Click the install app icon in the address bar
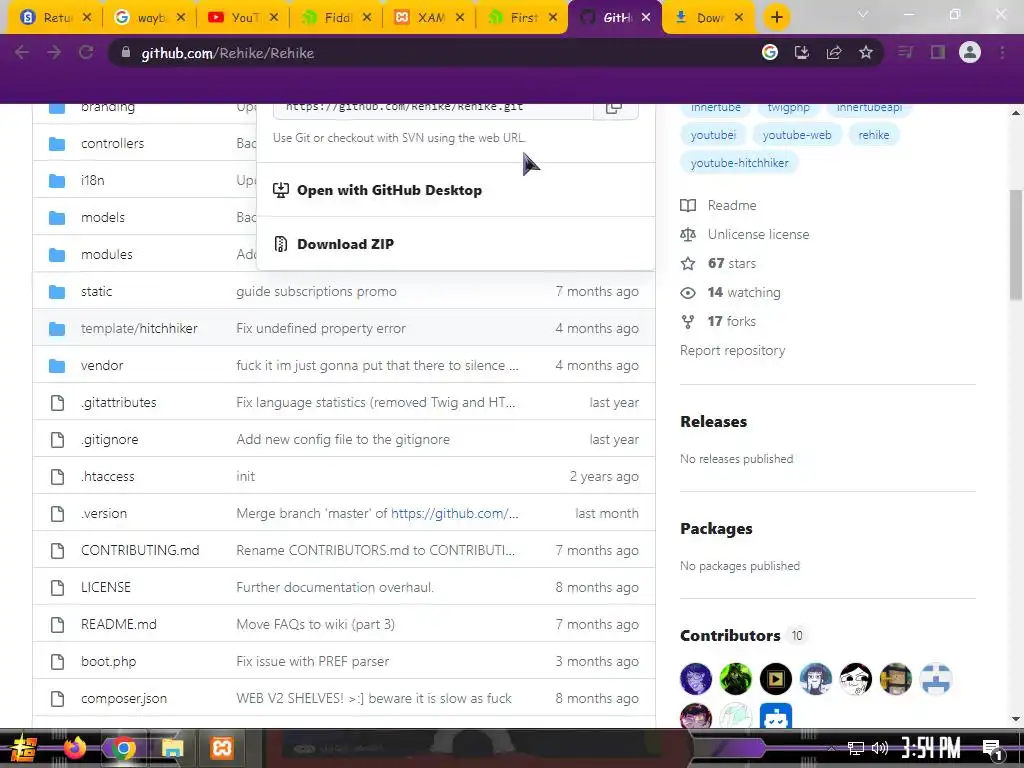Image resolution: width=1024 pixels, height=768 pixels. pos(802,53)
